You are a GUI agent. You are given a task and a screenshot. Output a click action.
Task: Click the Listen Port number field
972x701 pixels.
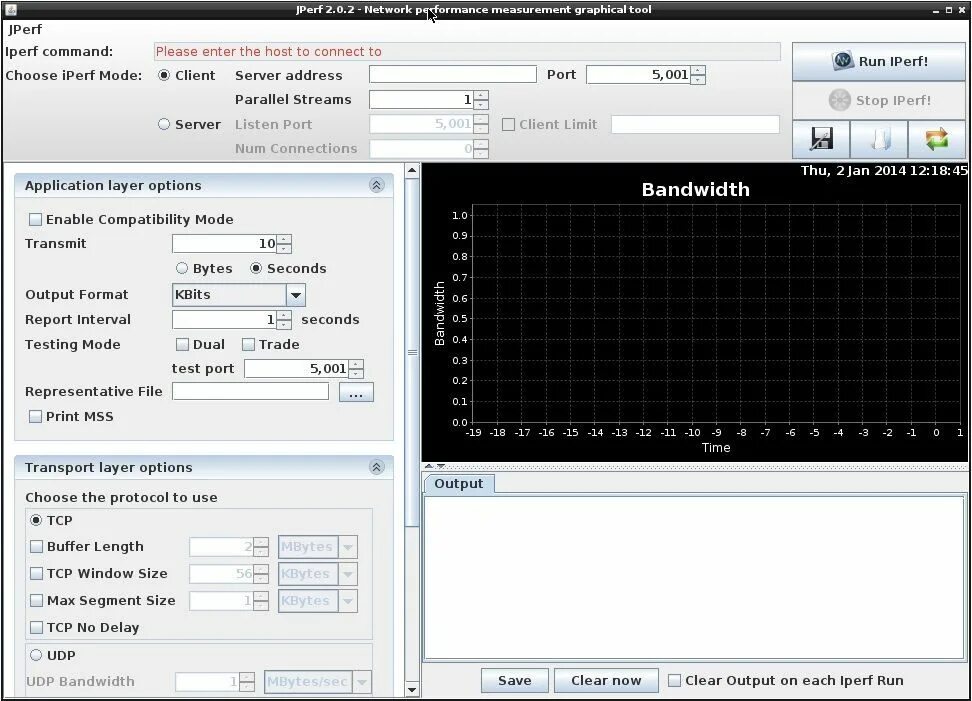(x=422, y=124)
